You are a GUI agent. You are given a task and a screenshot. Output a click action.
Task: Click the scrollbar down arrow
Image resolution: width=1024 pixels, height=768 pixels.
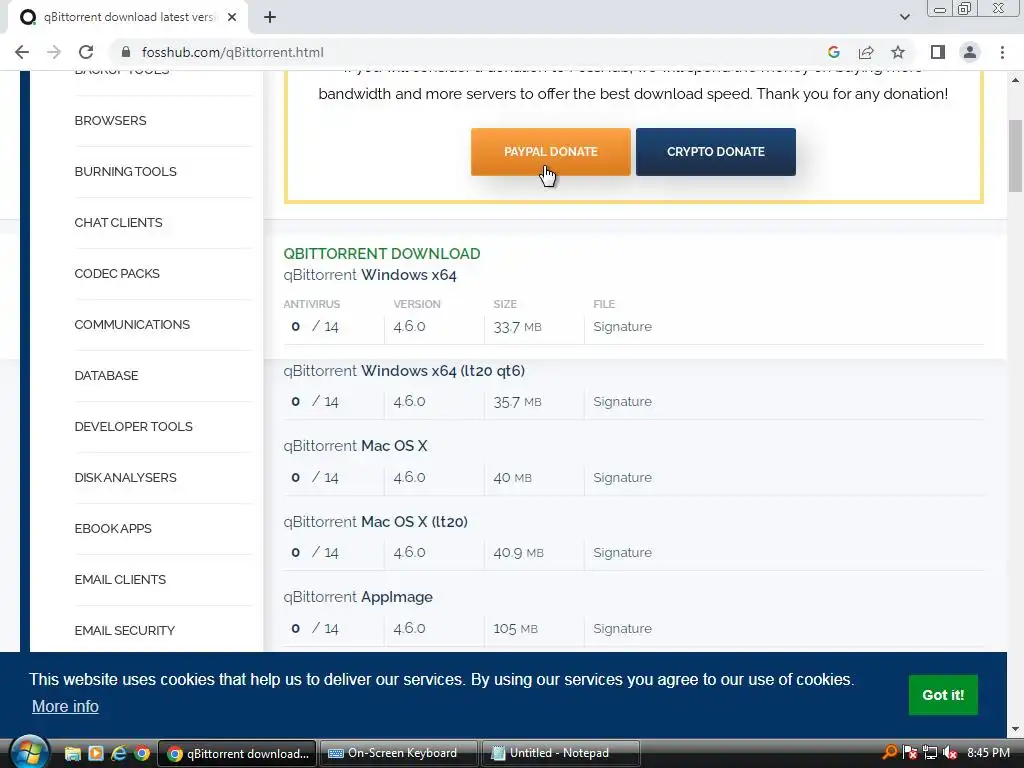click(1016, 729)
